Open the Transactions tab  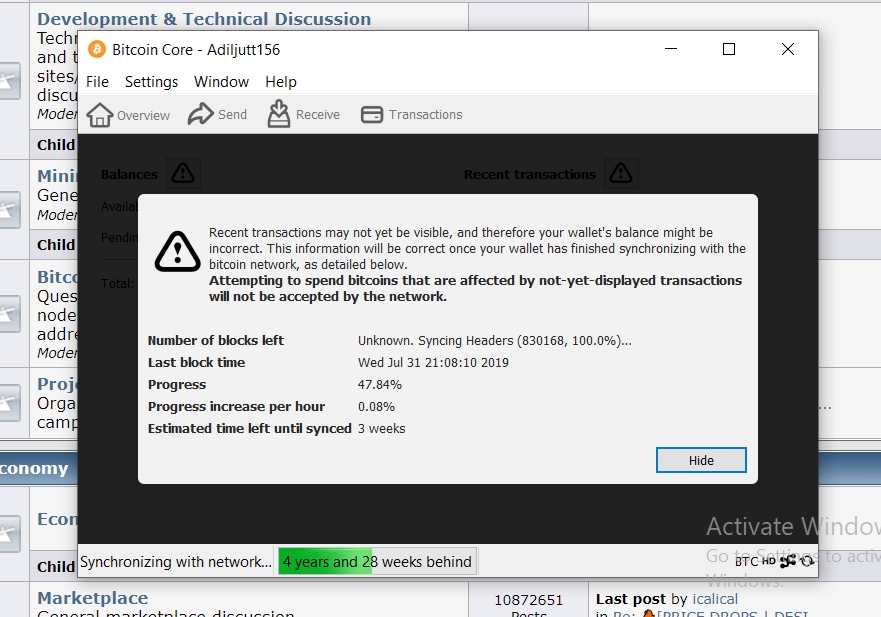point(411,115)
